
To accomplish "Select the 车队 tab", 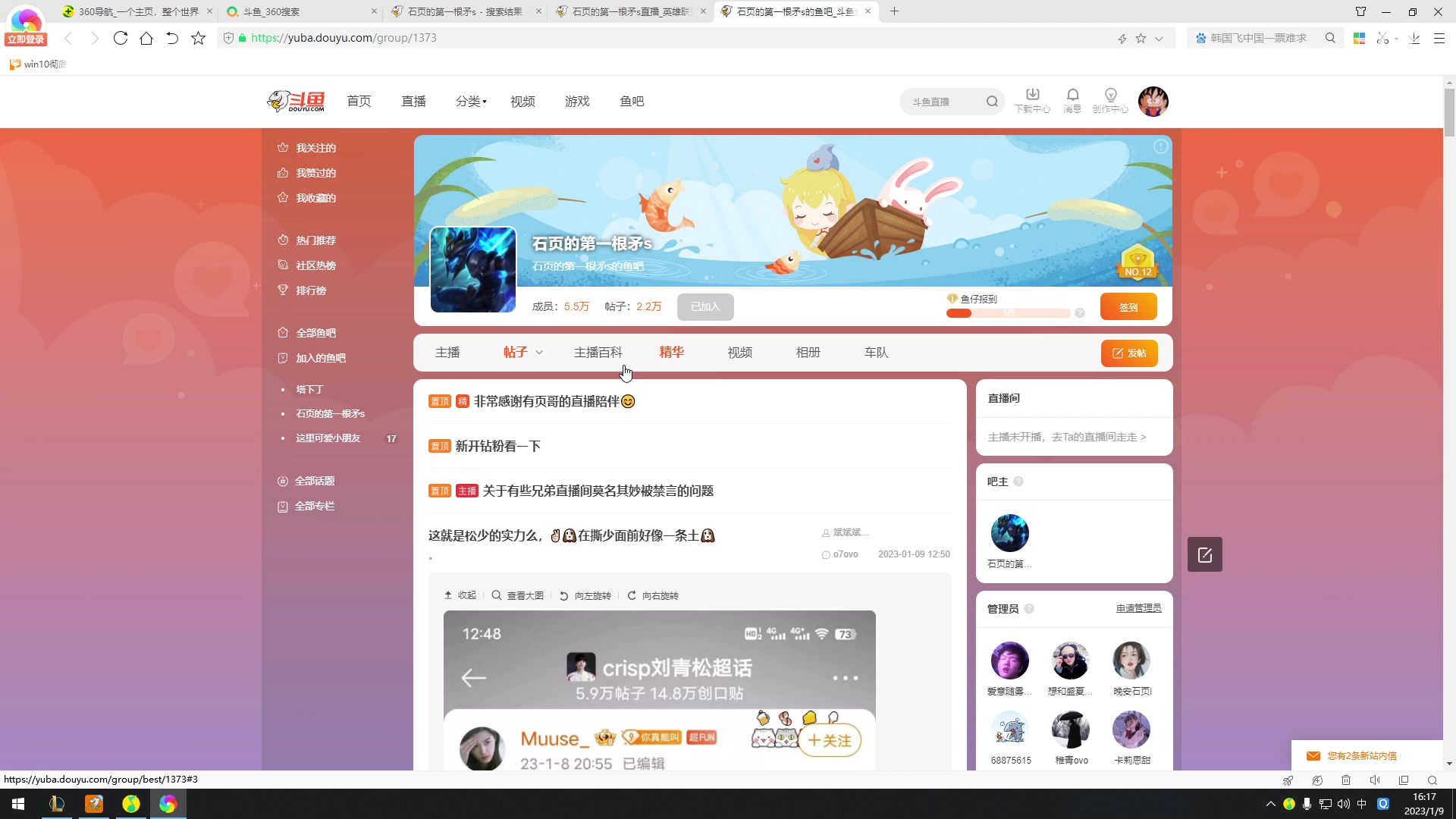I will (x=877, y=353).
